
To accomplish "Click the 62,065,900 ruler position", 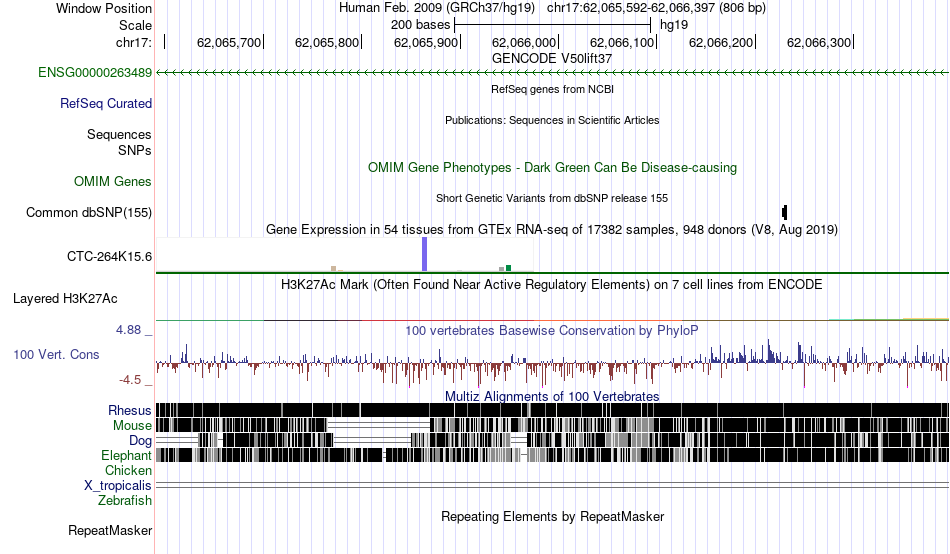I will pos(426,42).
